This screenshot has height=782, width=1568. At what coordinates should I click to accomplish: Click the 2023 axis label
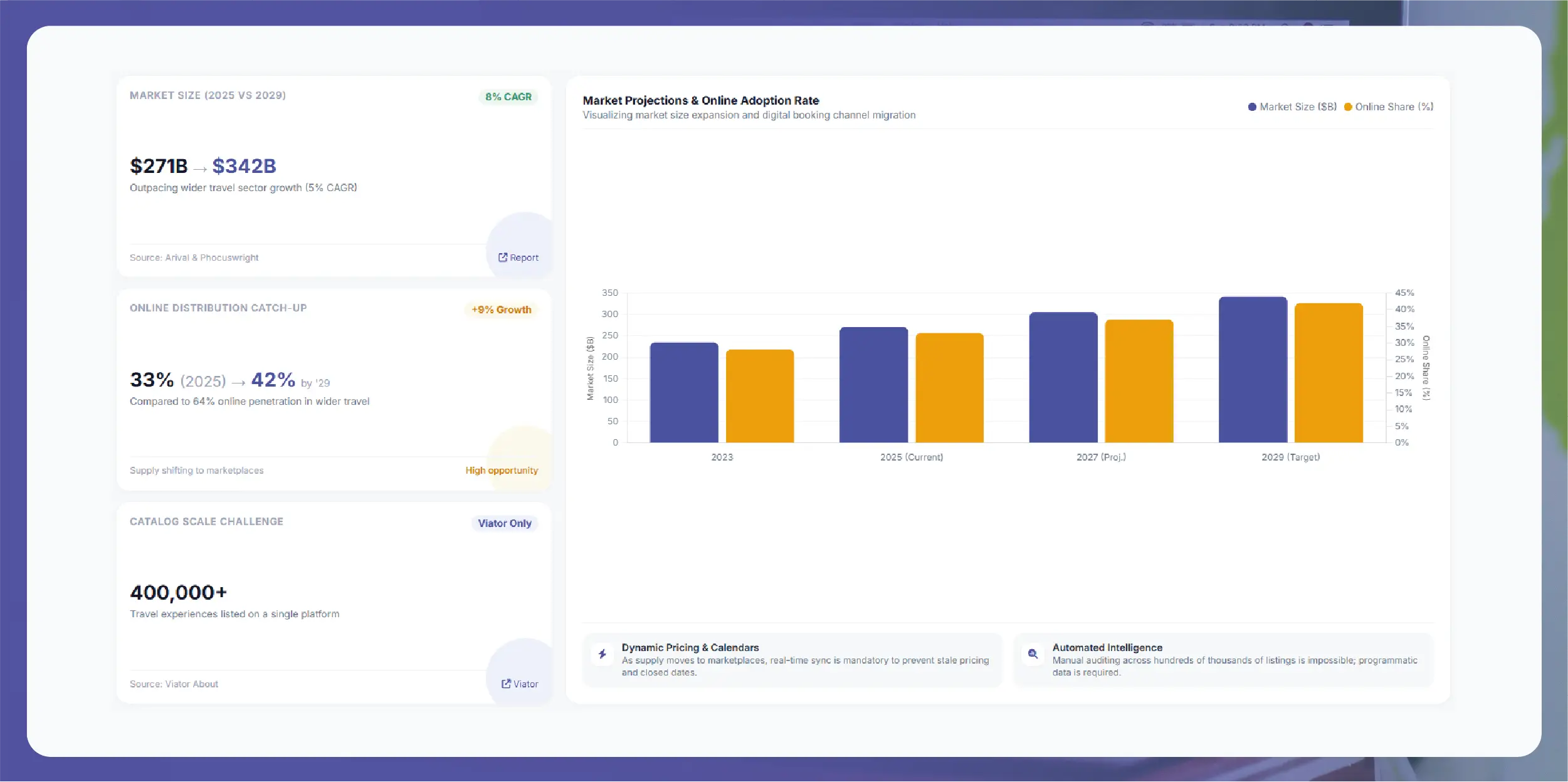point(722,457)
